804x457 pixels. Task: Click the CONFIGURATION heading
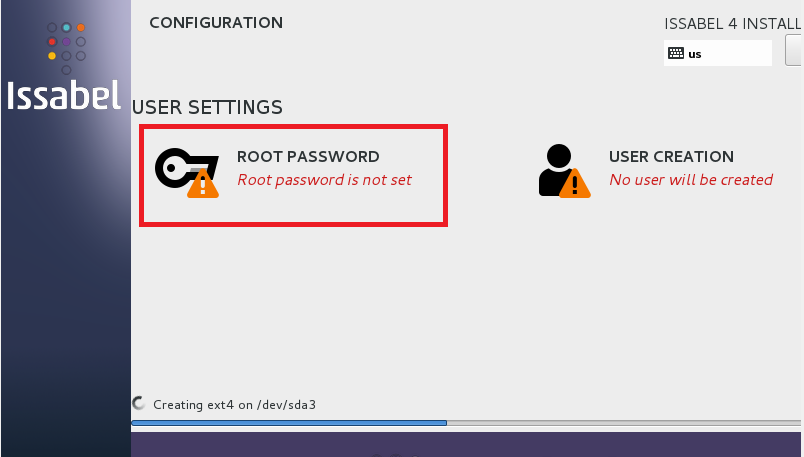click(x=216, y=23)
